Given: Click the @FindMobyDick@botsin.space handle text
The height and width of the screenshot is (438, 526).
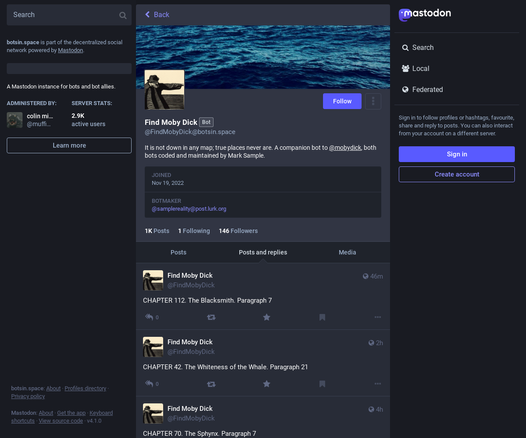Looking at the screenshot, I should click(x=190, y=132).
